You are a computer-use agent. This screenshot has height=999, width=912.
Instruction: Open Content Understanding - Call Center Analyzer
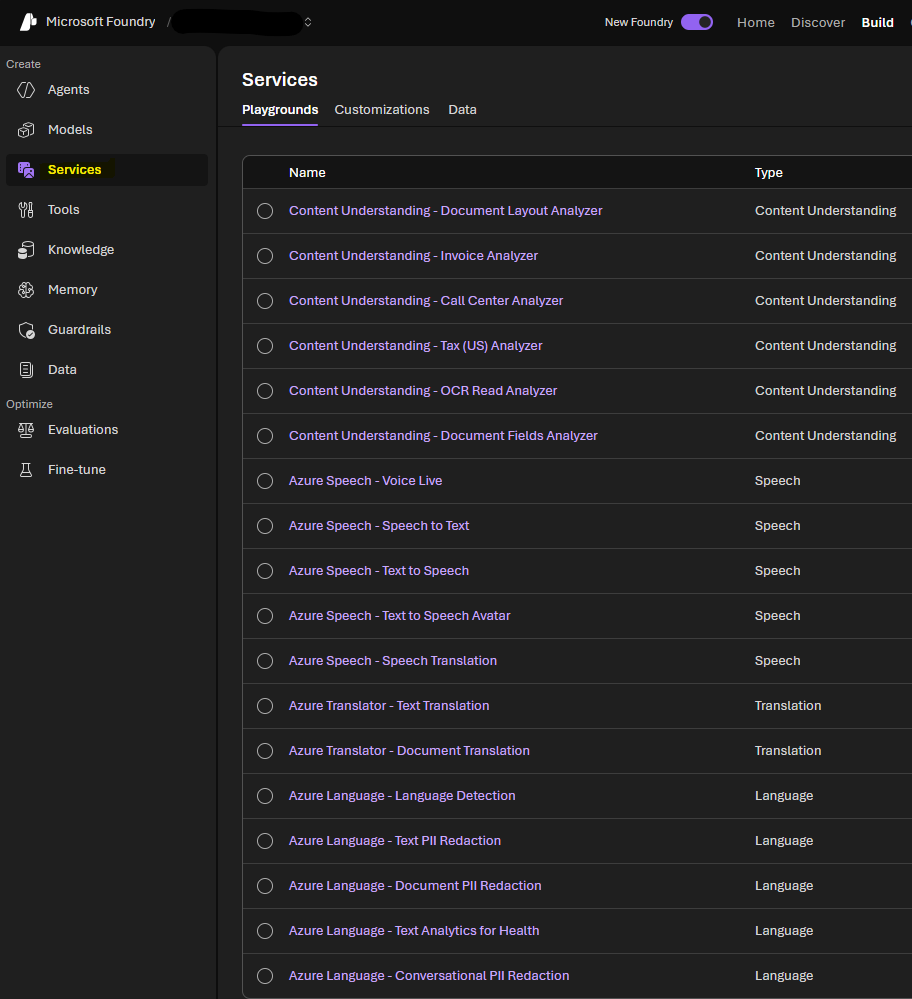(426, 301)
